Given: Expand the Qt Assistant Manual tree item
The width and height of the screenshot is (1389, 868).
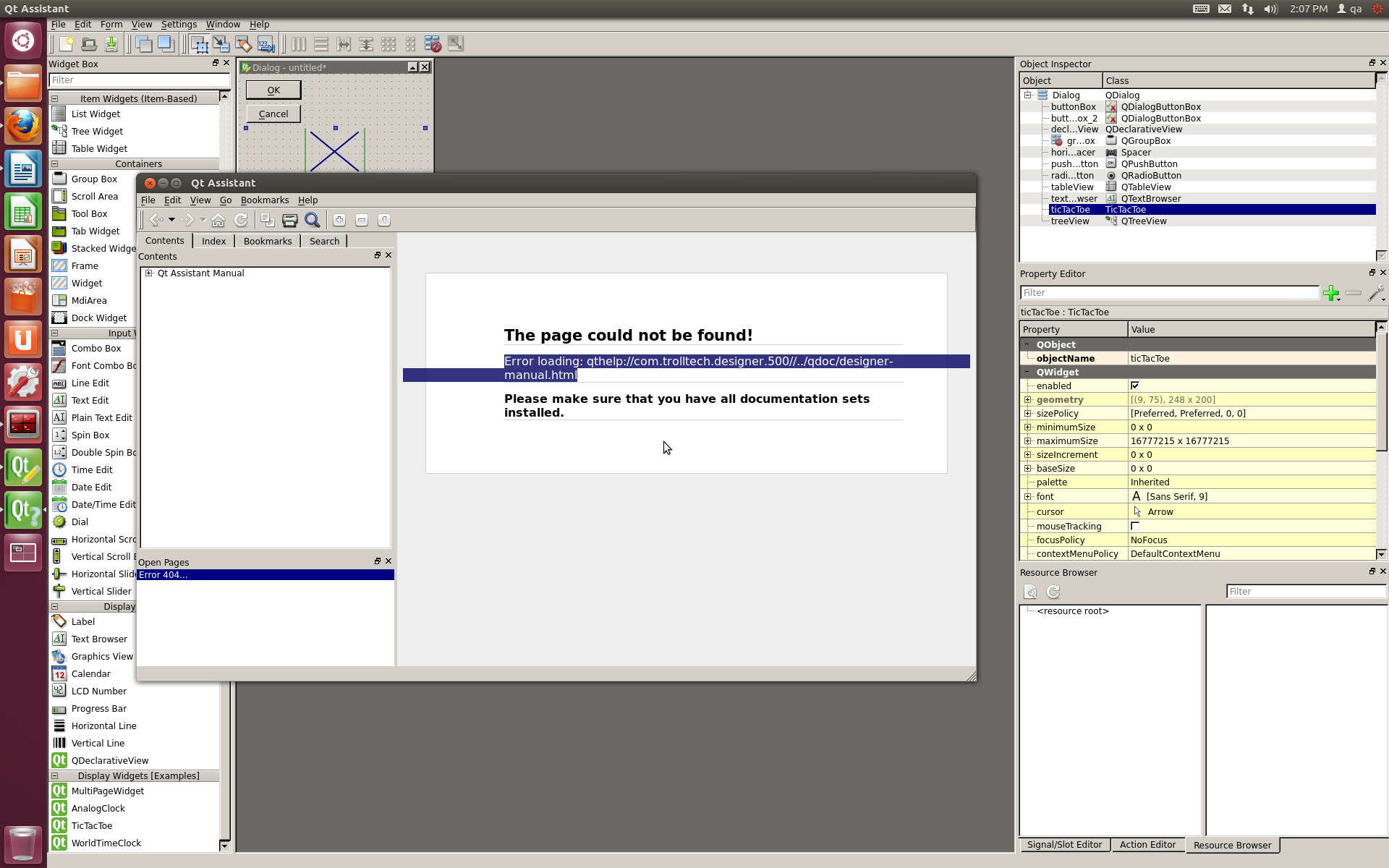Looking at the screenshot, I should 149,273.
